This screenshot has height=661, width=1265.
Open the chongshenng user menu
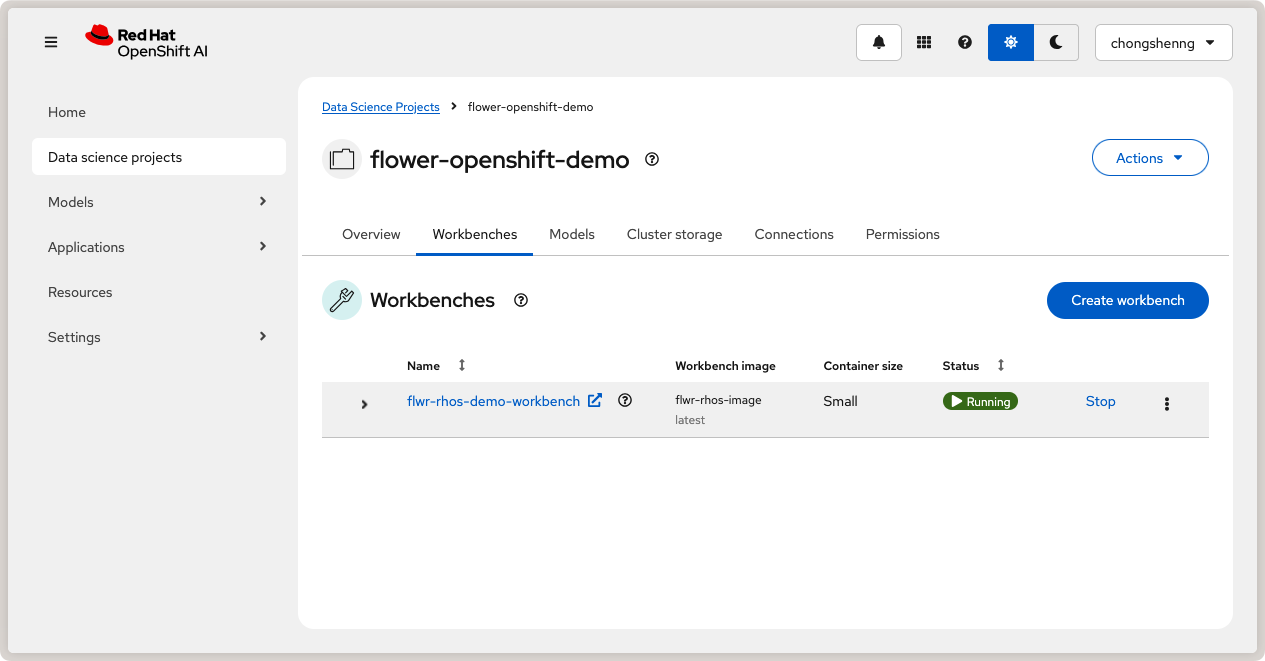pyautogui.click(x=1163, y=43)
